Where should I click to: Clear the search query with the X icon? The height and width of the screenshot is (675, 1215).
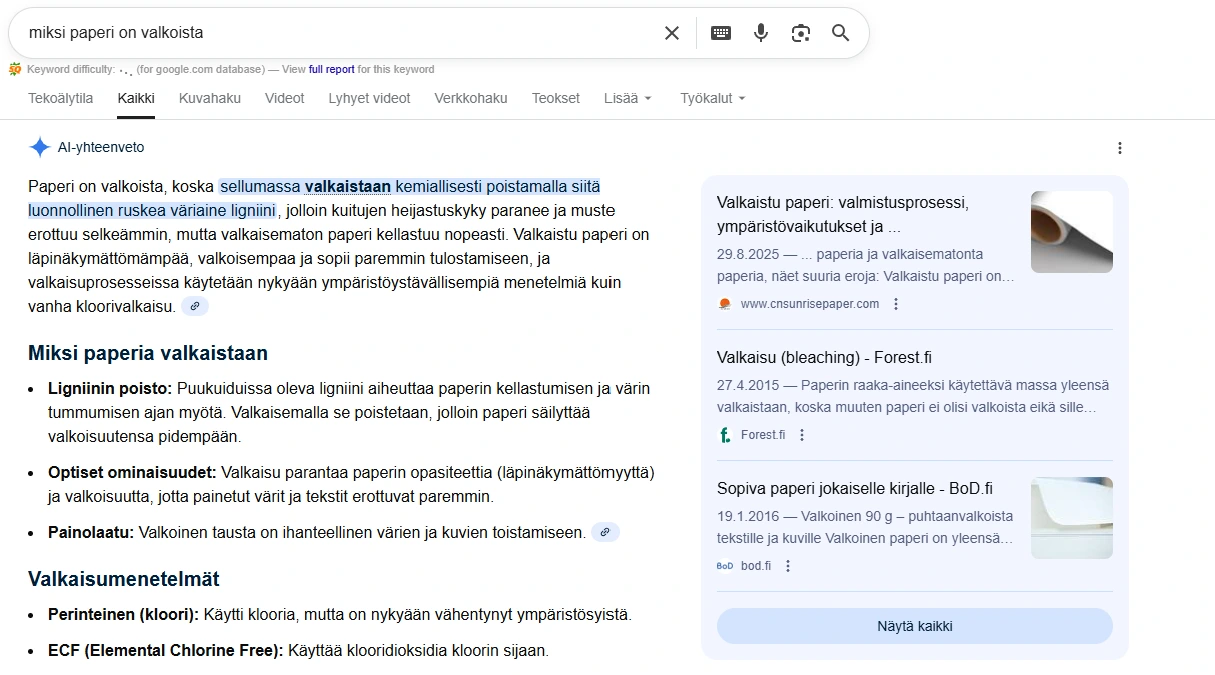click(x=672, y=32)
